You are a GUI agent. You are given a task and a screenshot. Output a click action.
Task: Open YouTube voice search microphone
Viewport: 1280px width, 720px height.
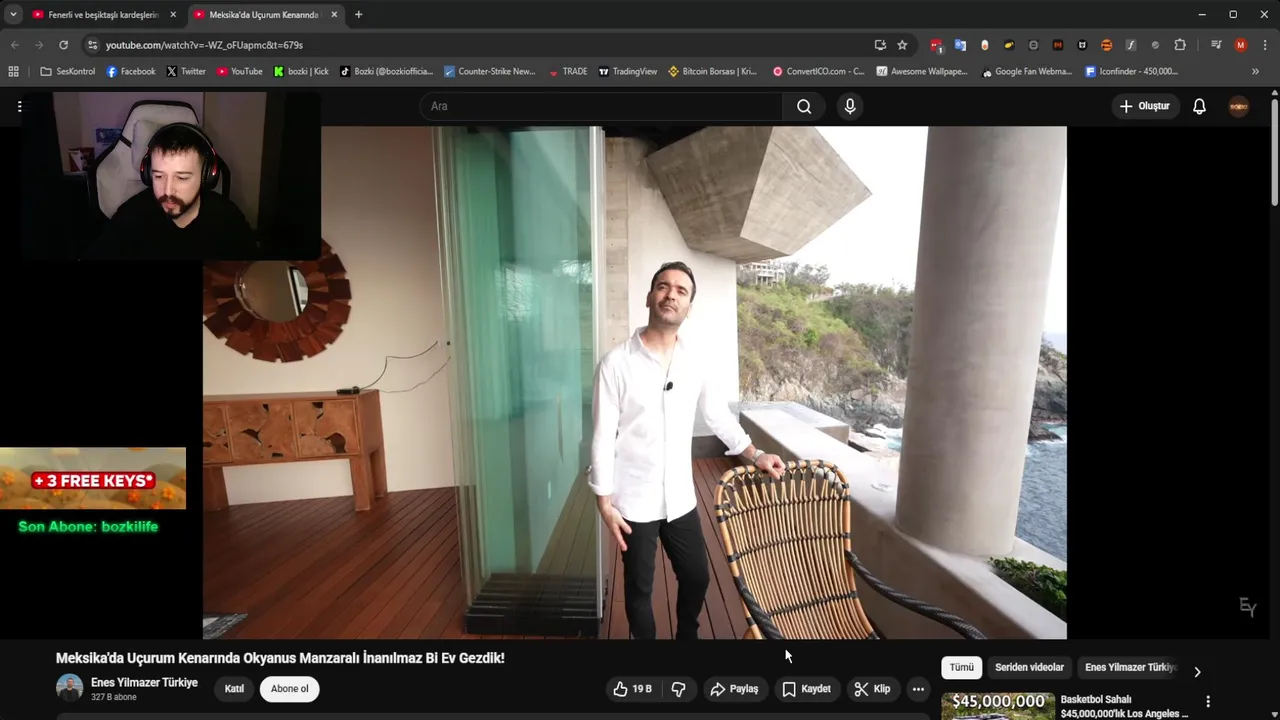point(850,106)
